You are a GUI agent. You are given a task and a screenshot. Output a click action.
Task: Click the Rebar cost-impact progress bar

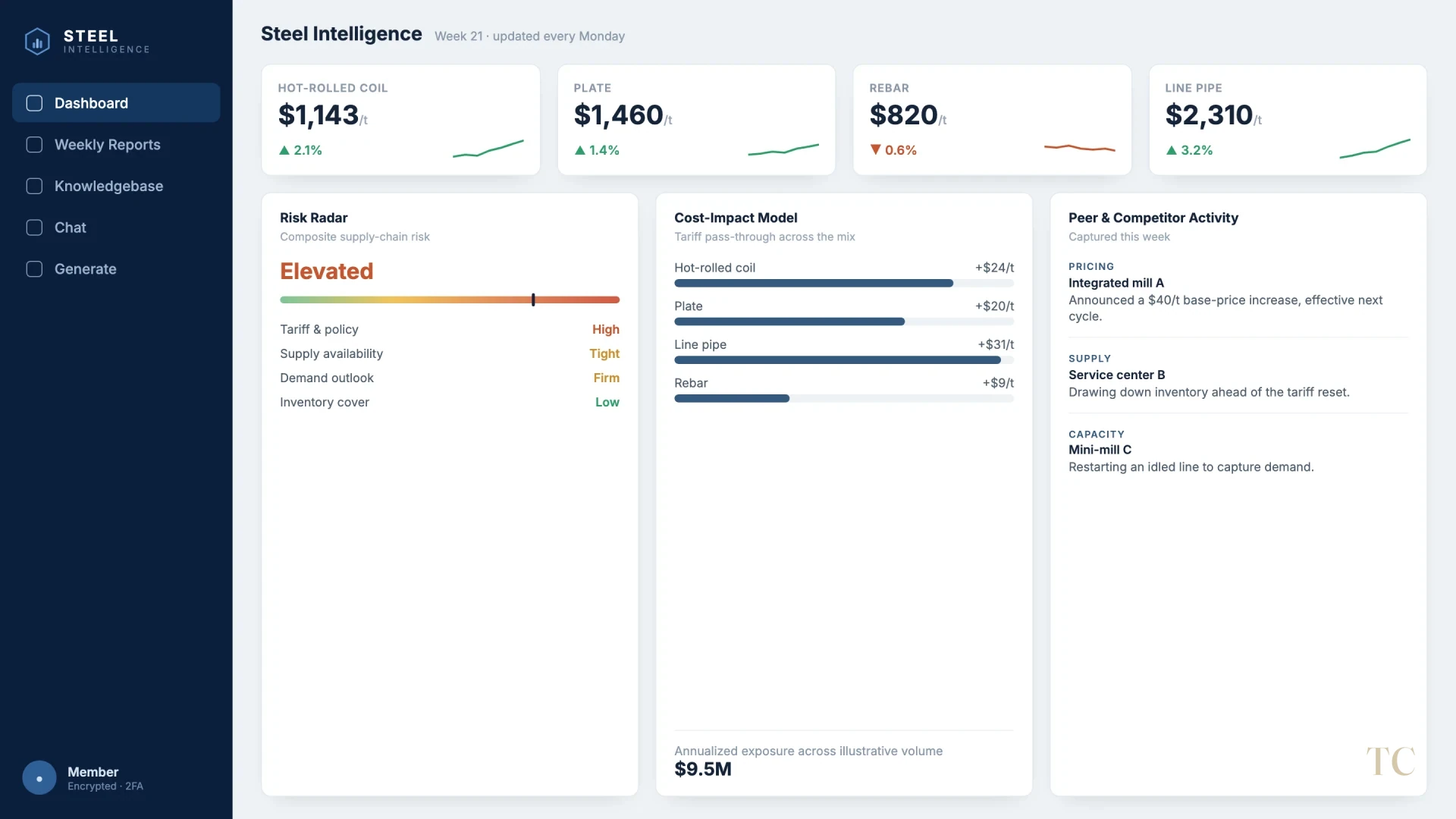pyautogui.click(x=844, y=399)
